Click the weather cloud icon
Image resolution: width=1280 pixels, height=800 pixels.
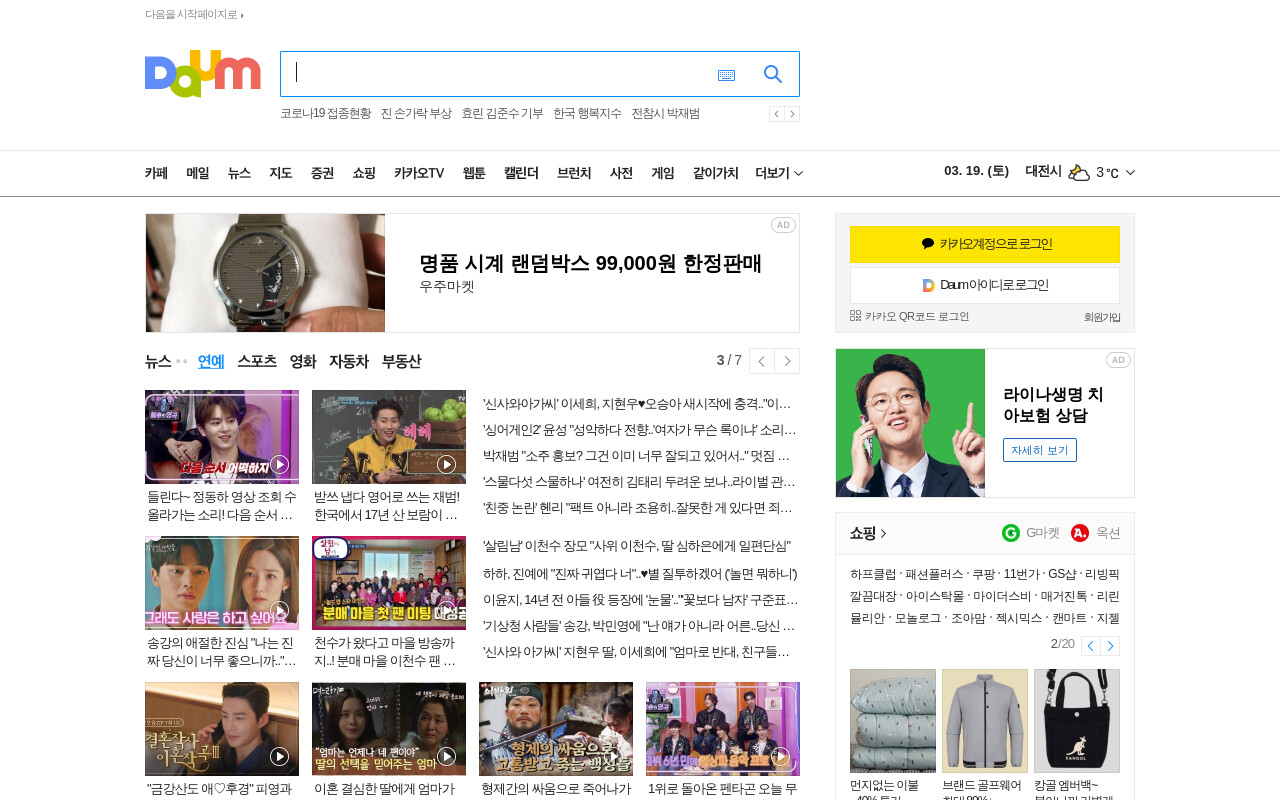coord(1079,172)
